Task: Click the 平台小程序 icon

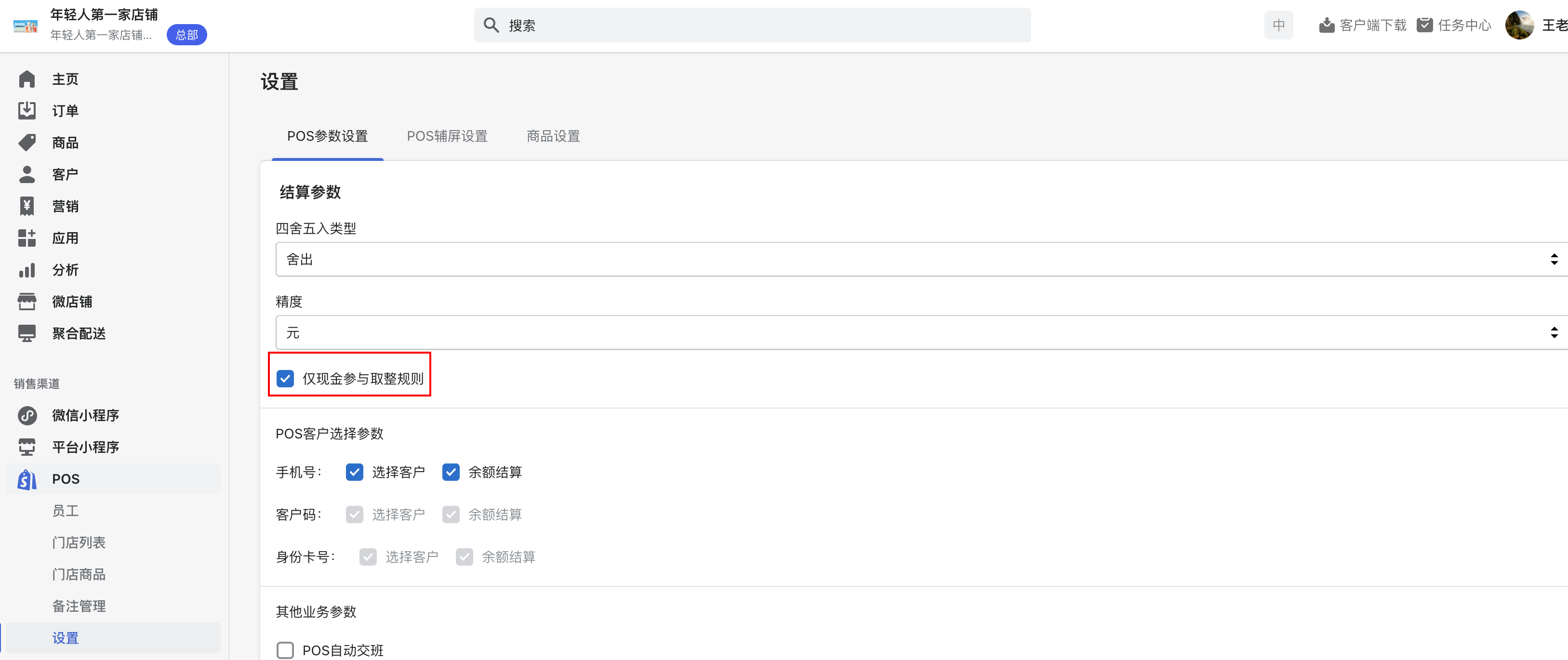Action: pos(27,447)
